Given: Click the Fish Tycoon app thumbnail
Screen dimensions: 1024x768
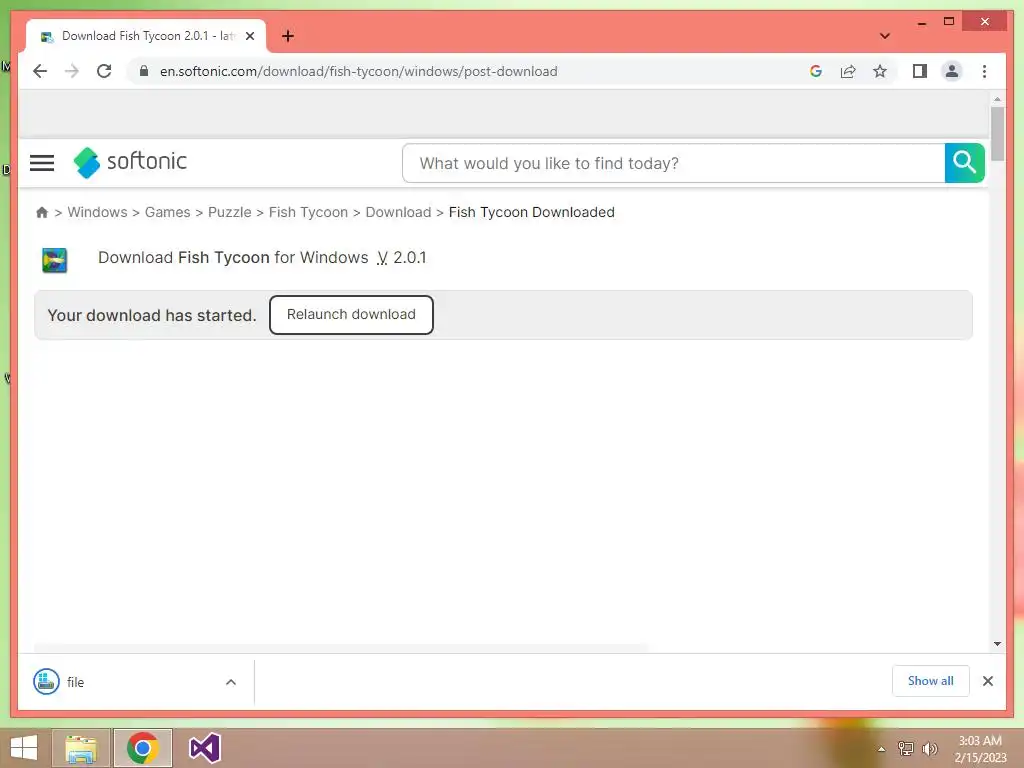Looking at the screenshot, I should point(55,260).
